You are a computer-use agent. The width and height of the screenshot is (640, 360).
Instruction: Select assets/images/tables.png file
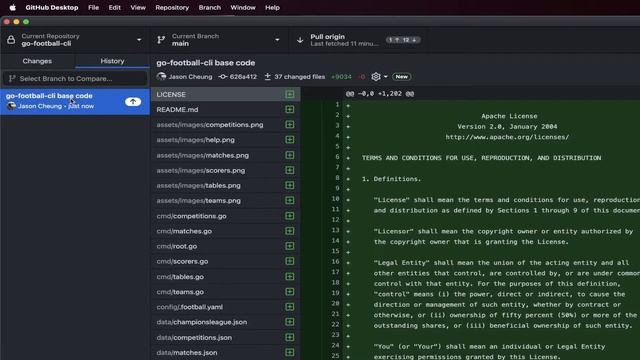coord(226,185)
